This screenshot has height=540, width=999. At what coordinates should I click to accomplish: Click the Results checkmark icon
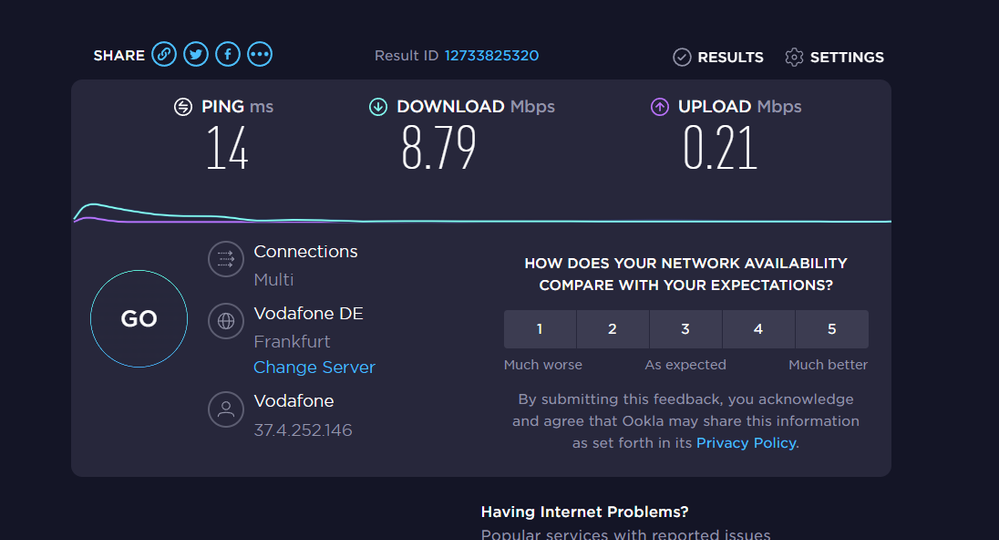point(682,57)
